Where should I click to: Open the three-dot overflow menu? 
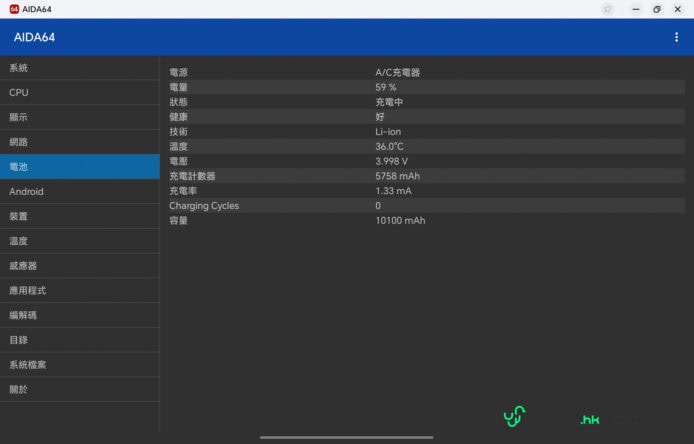pos(676,37)
